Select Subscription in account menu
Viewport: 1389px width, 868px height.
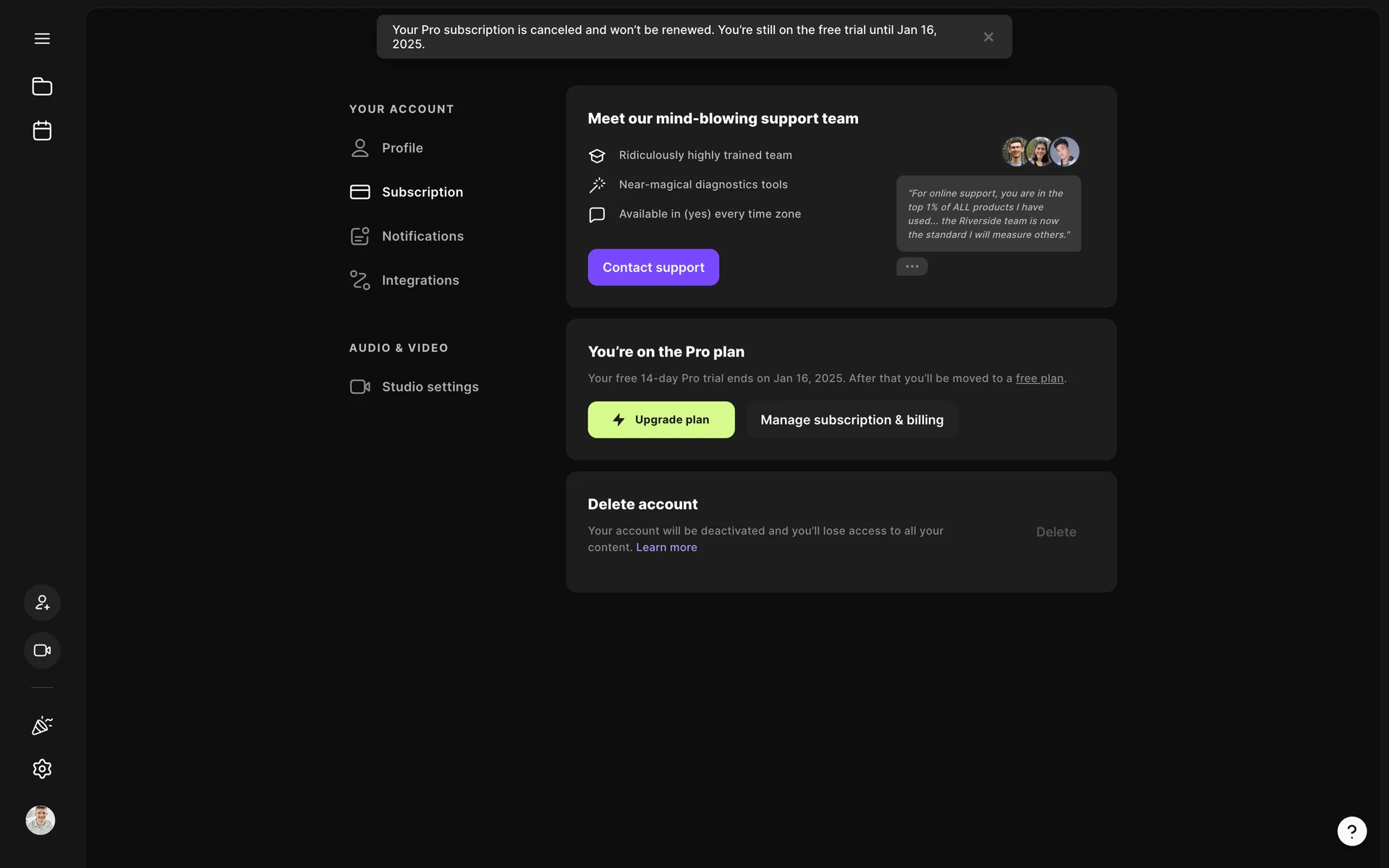pos(422,192)
